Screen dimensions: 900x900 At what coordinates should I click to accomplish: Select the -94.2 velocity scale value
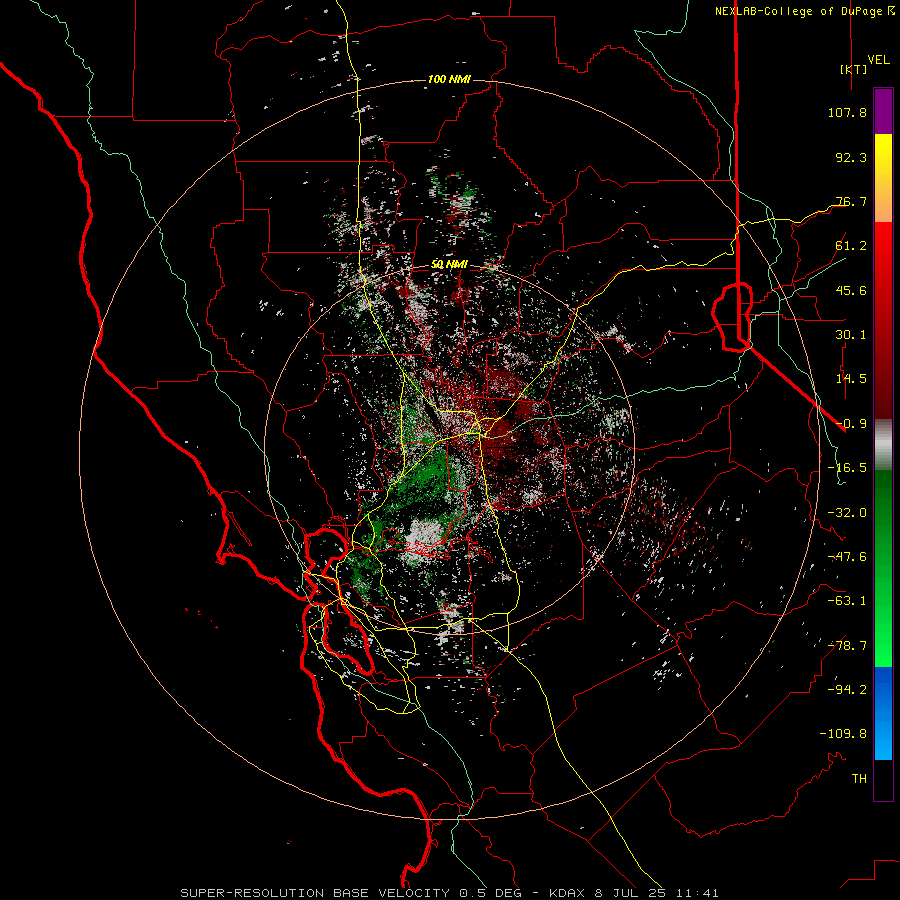847,690
